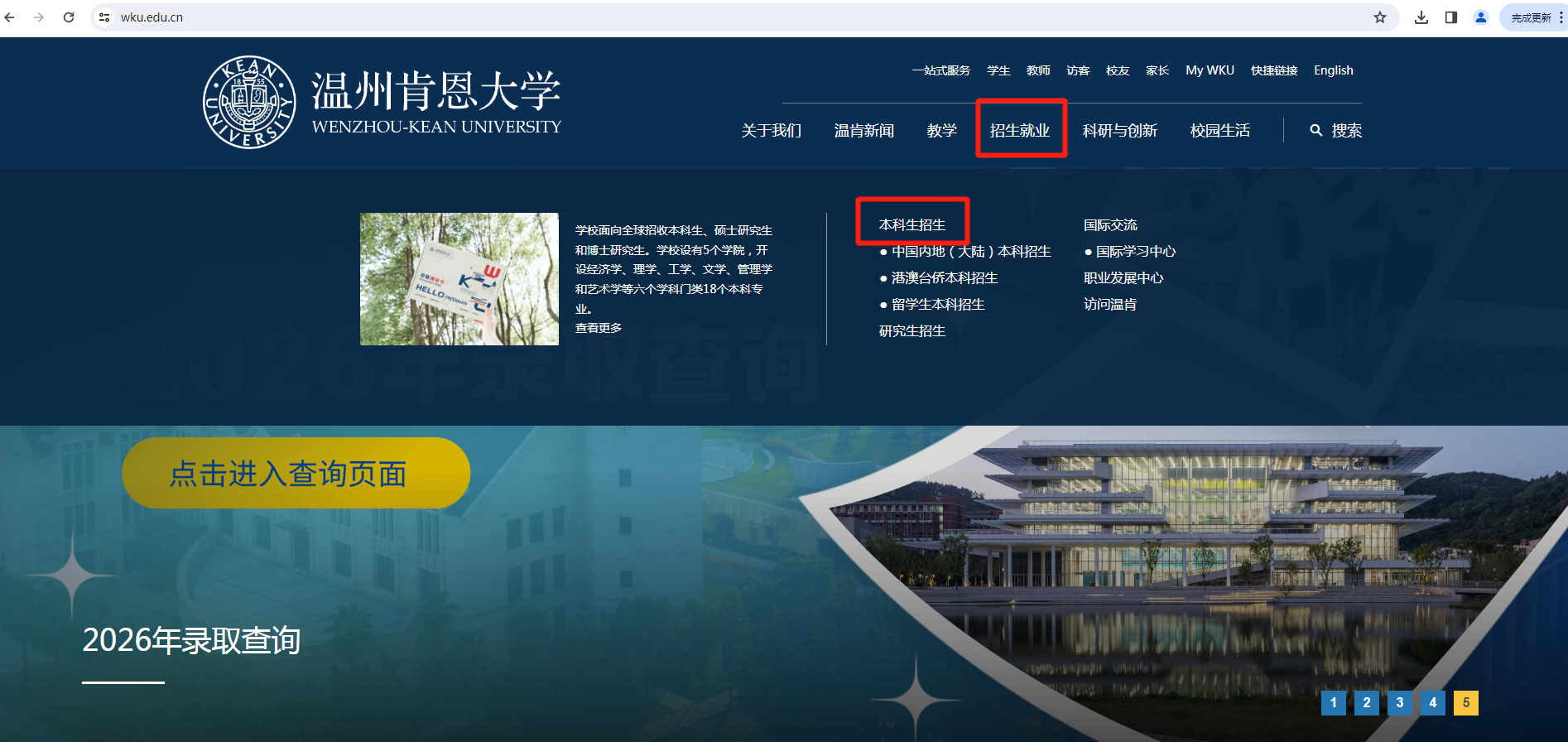
Task: Select 访问温肯 submenu item
Action: [x=1110, y=305]
